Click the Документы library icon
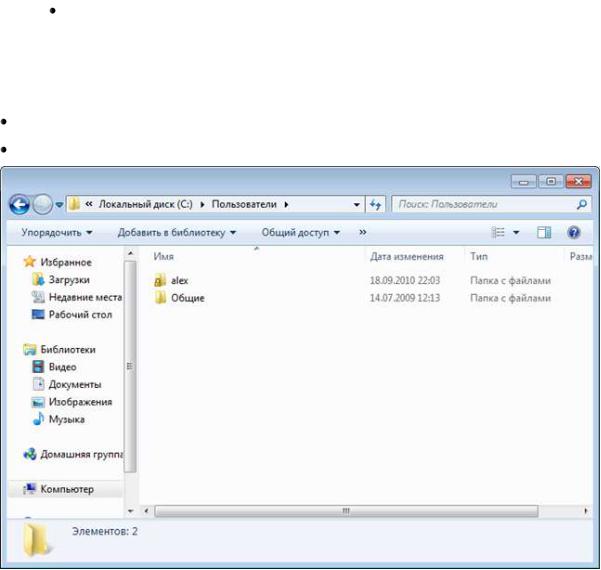This screenshot has height=570, width=601. pyautogui.click(x=38, y=384)
